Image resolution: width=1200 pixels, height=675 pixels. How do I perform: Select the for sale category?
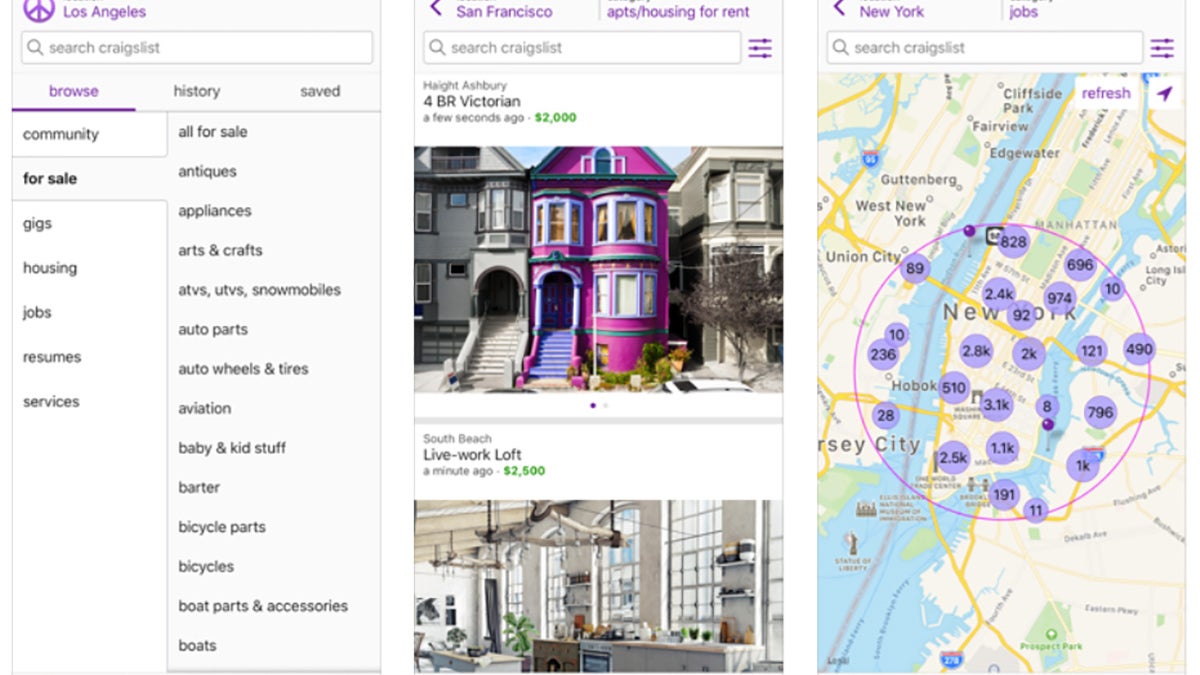tap(90, 179)
